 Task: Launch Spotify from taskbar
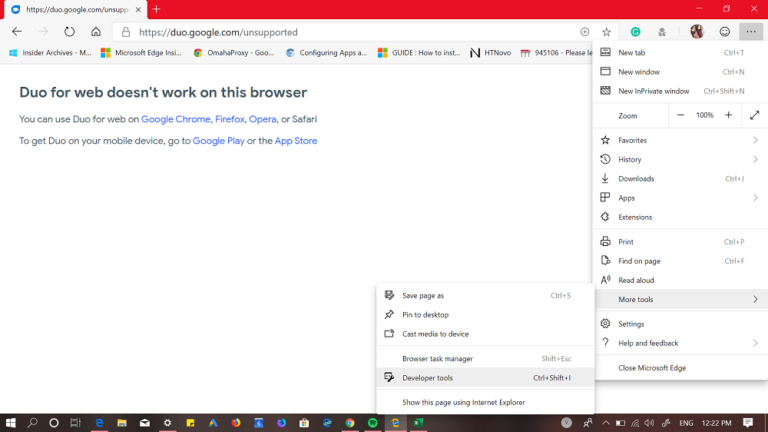pos(373,423)
